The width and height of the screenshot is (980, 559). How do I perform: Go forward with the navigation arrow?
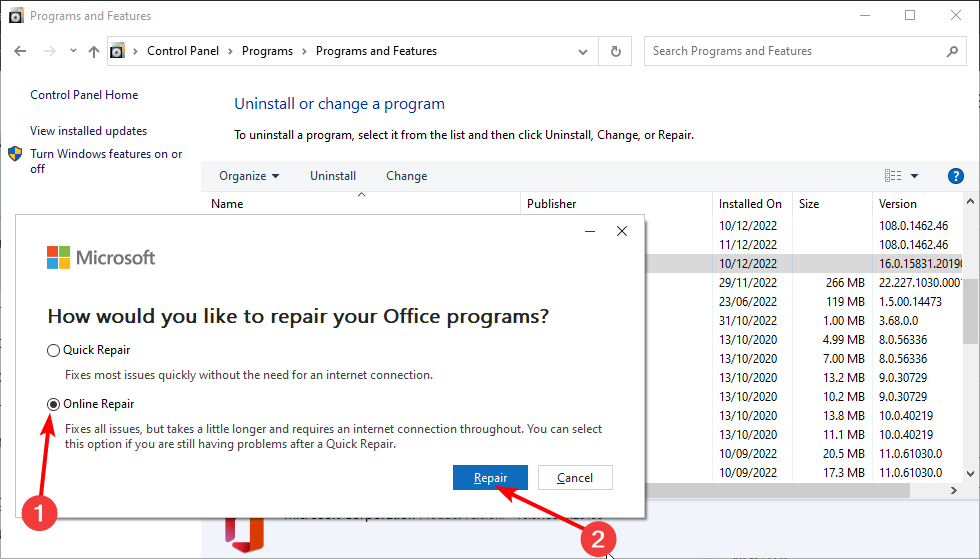tap(49, 51)
